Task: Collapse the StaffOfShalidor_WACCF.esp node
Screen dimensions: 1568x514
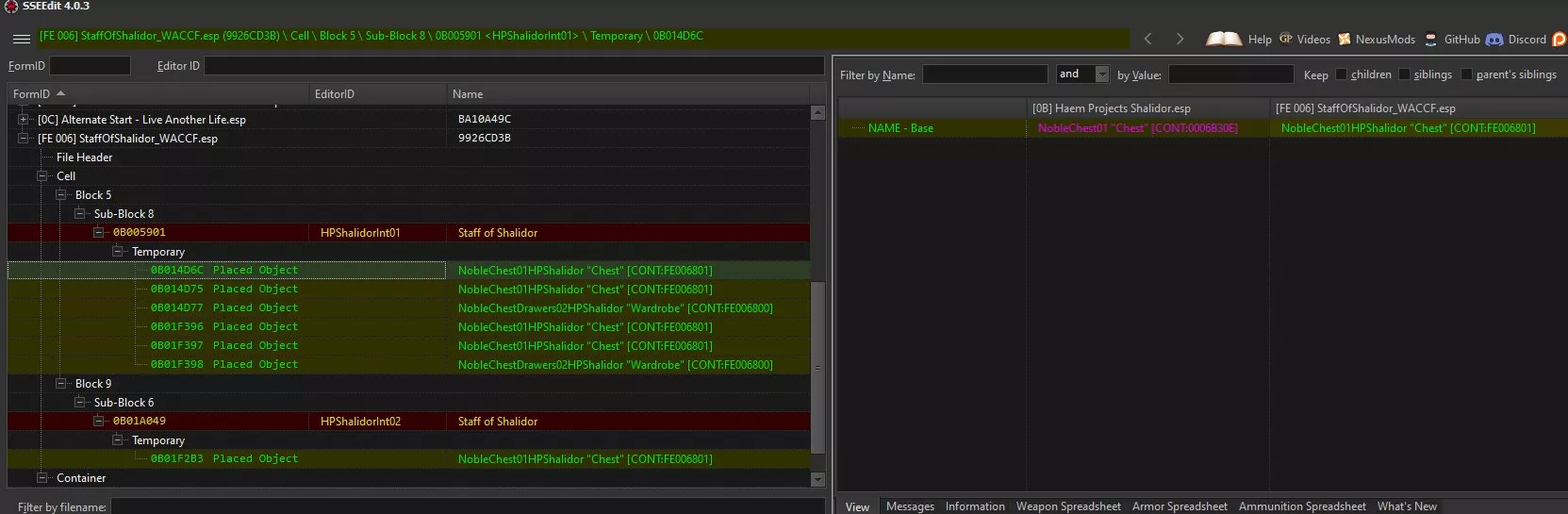Action: click(24, 139)
